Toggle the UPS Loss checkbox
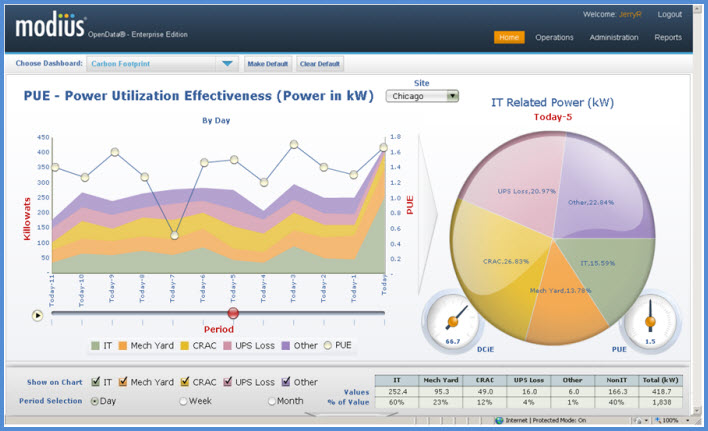Viewport: 708px width, 431px height. [x=228, y=382]
